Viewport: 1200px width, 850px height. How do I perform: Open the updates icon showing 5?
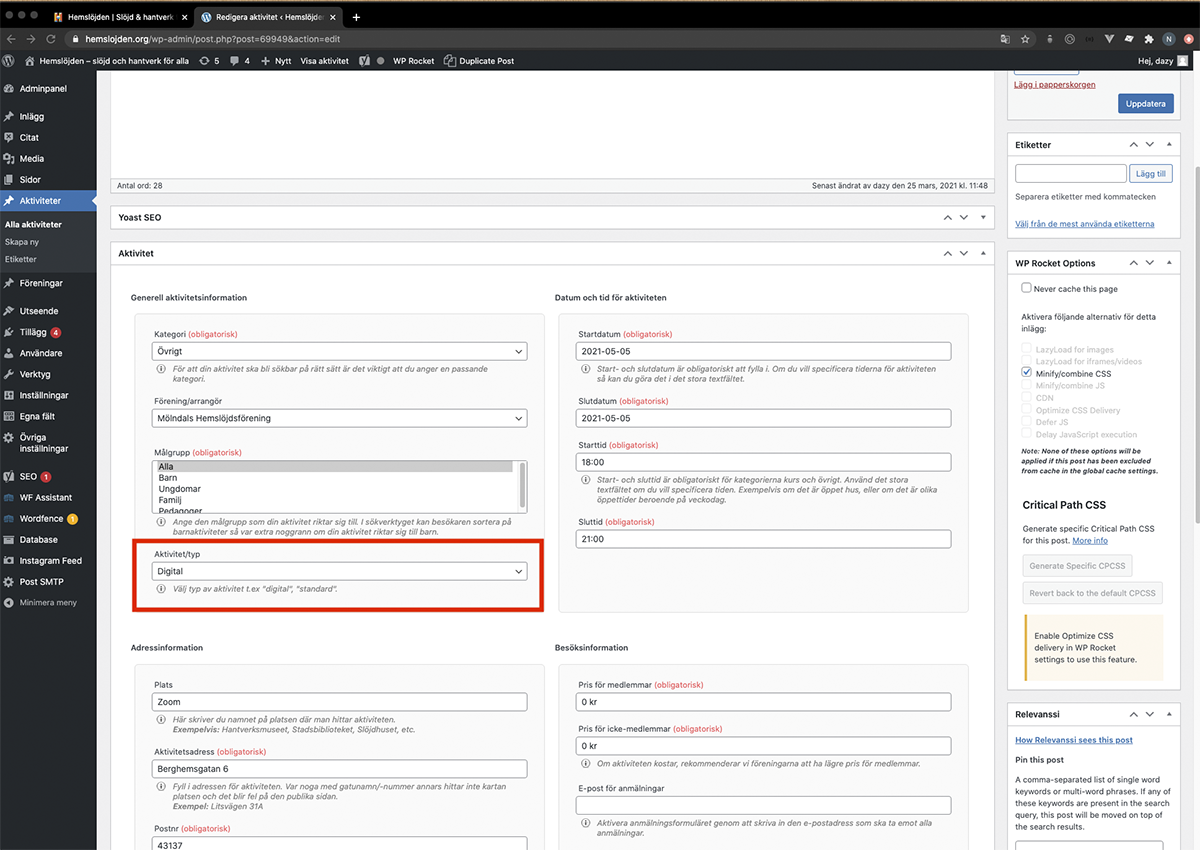tap(209, 61)
